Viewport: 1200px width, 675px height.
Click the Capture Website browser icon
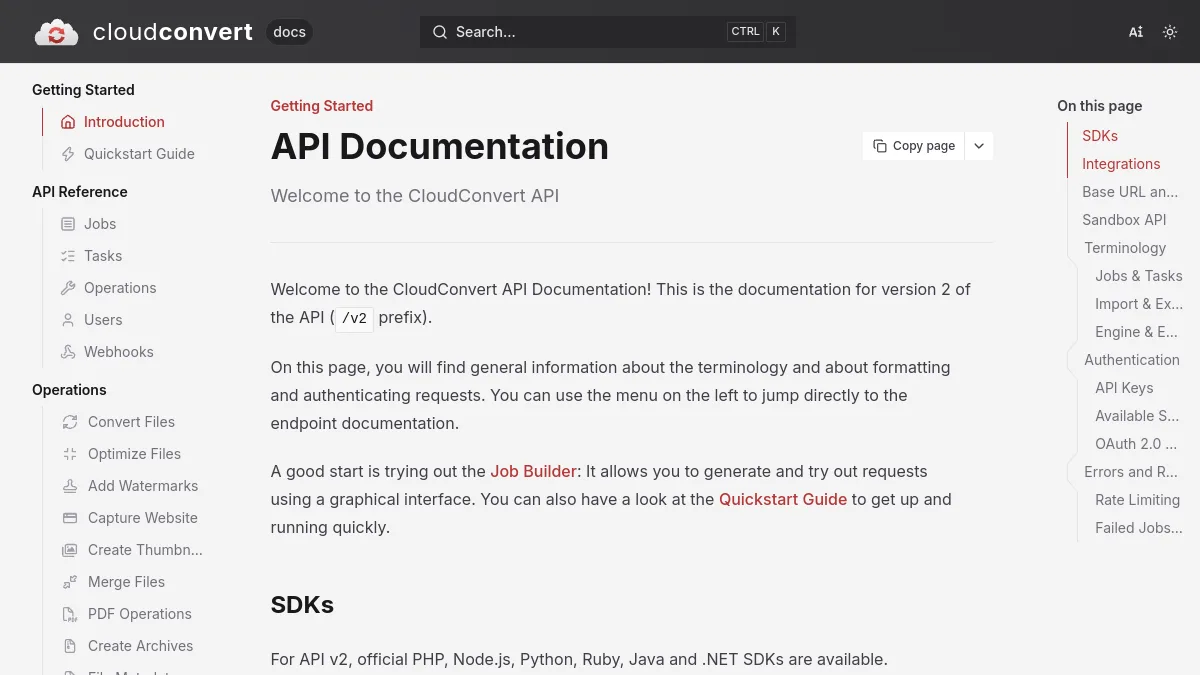(x=70, y=518)
